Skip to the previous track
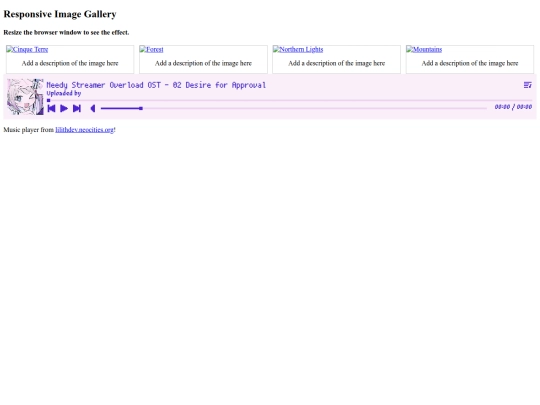The image size is (540, 405). 51,108
